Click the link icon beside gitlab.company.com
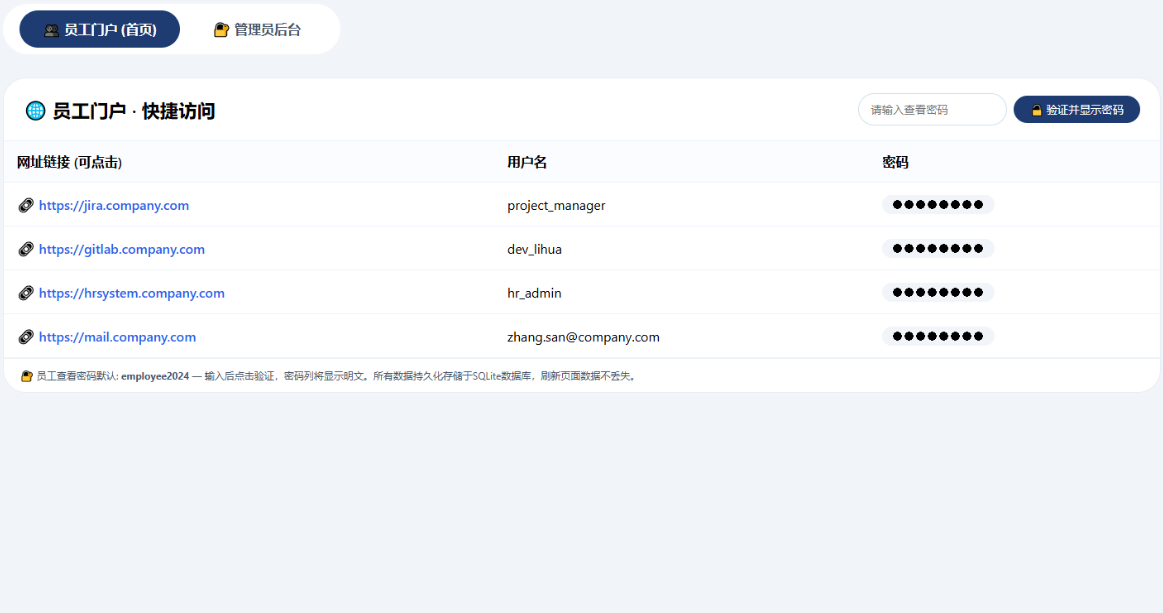 click(x=26, y=250)
